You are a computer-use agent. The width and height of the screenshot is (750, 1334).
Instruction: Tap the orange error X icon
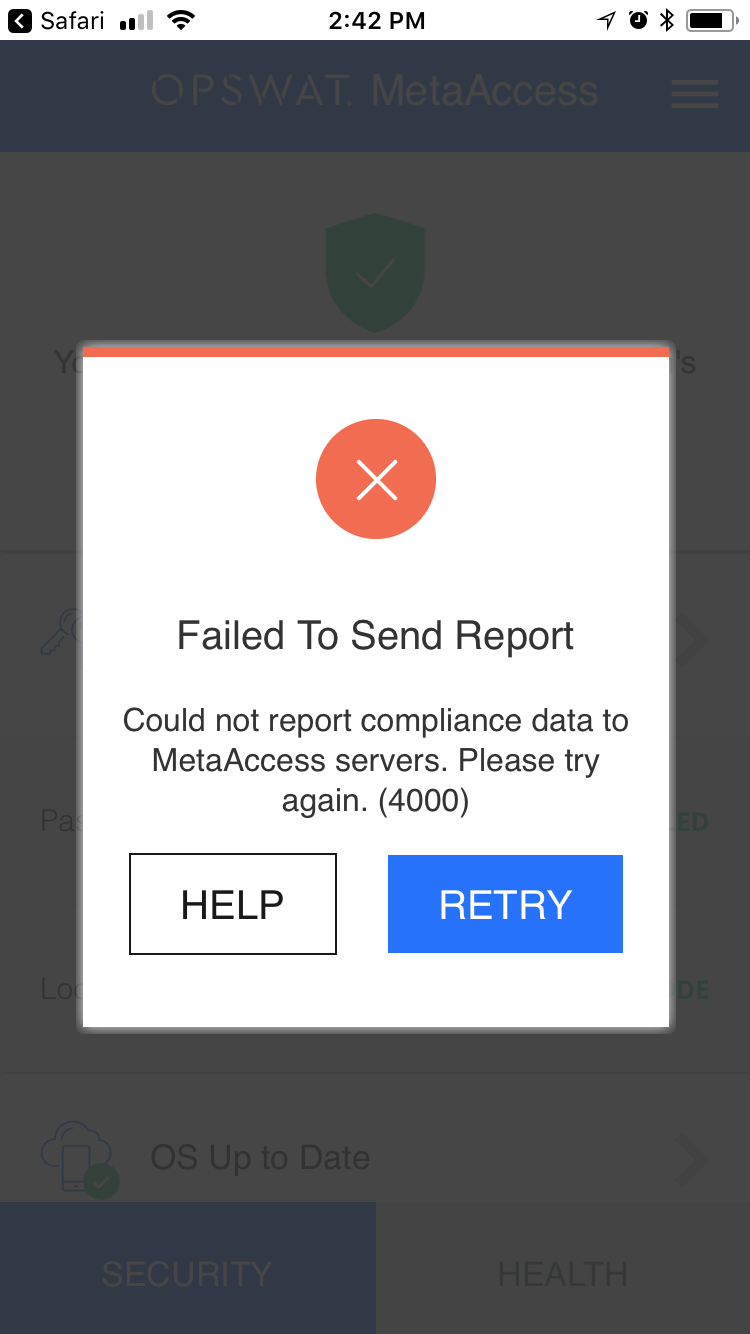[376, 479]
